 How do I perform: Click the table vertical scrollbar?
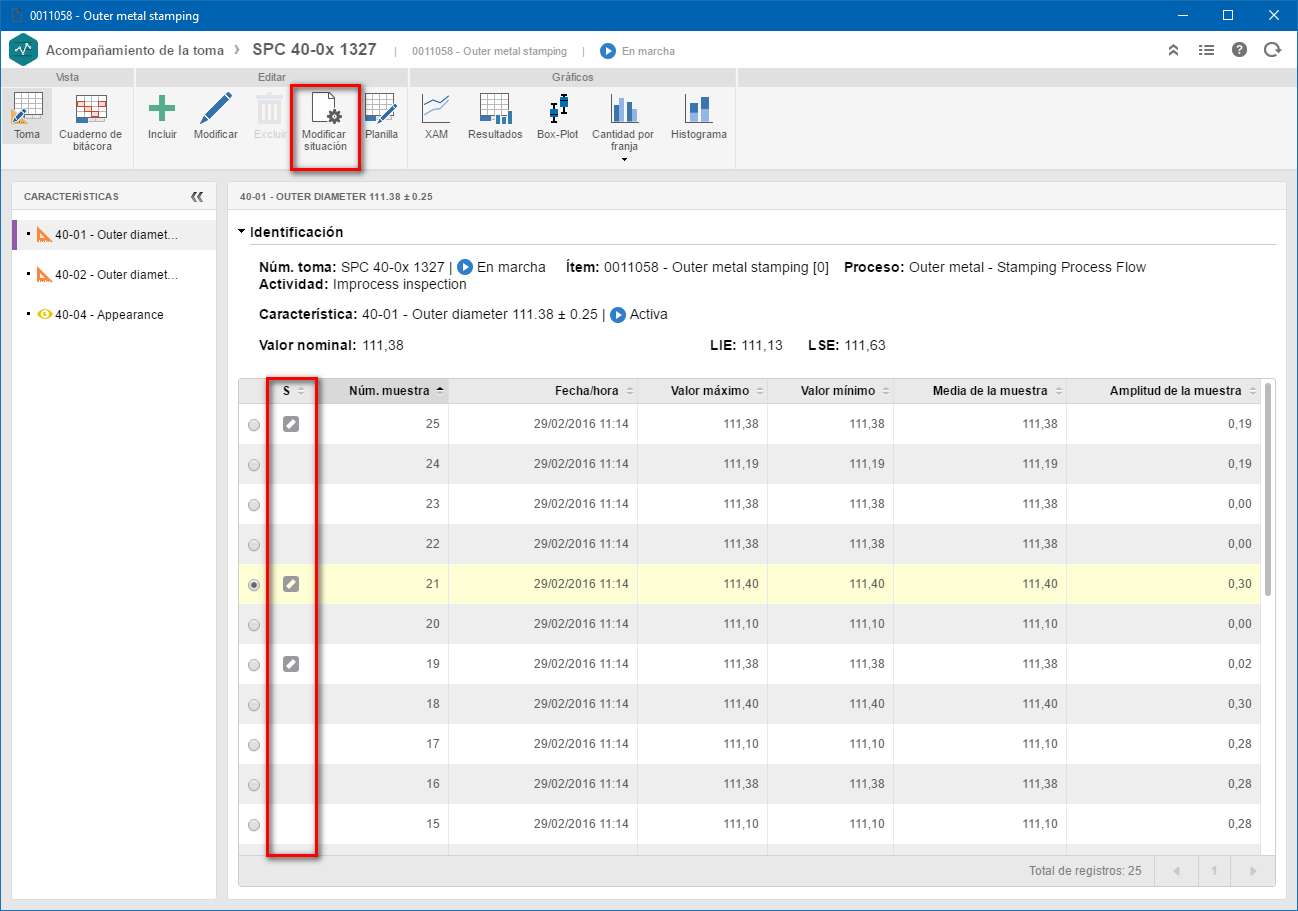[x=1269, y=490]
